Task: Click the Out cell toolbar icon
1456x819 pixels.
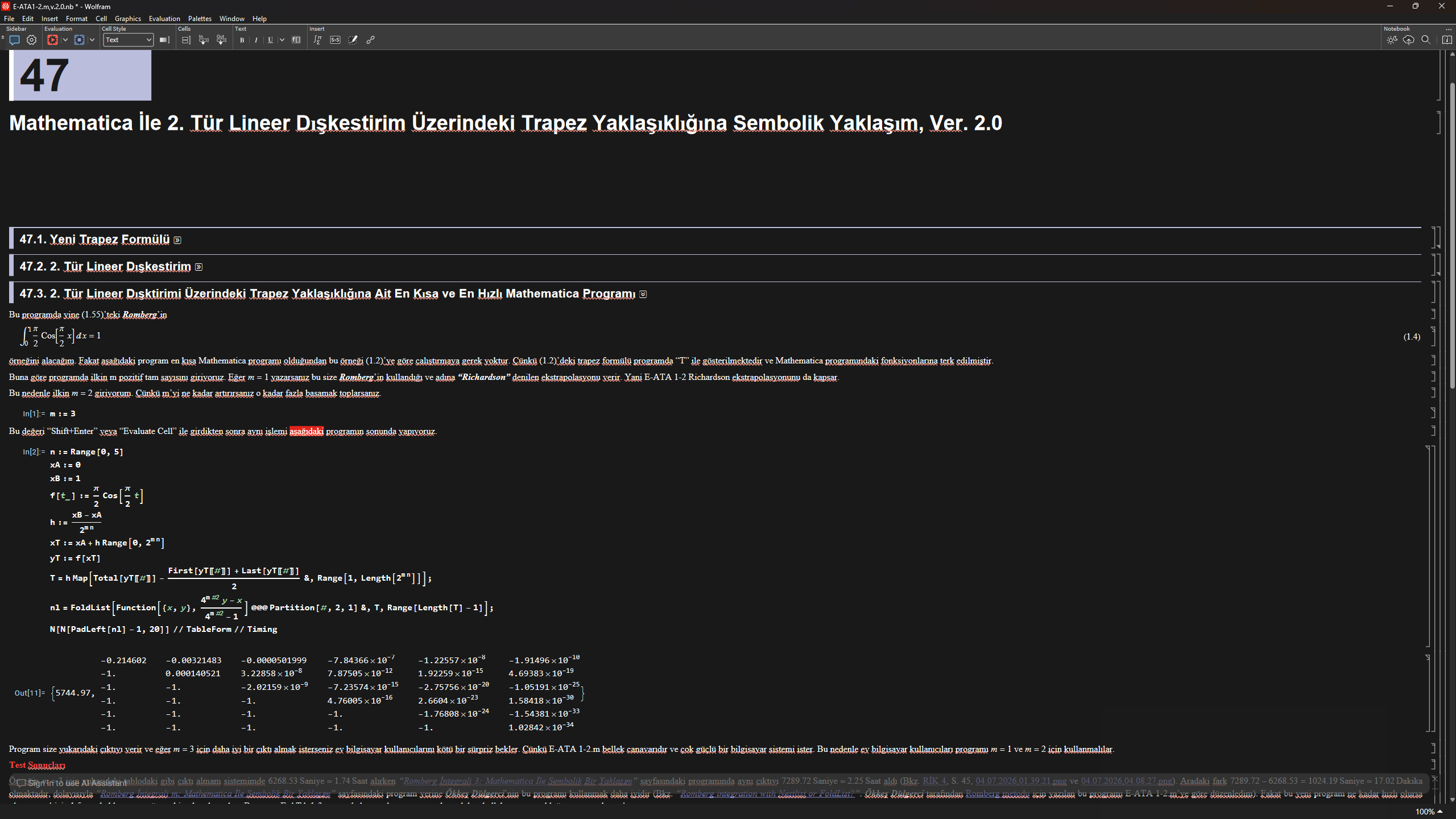Action: (x=221, y=40)
